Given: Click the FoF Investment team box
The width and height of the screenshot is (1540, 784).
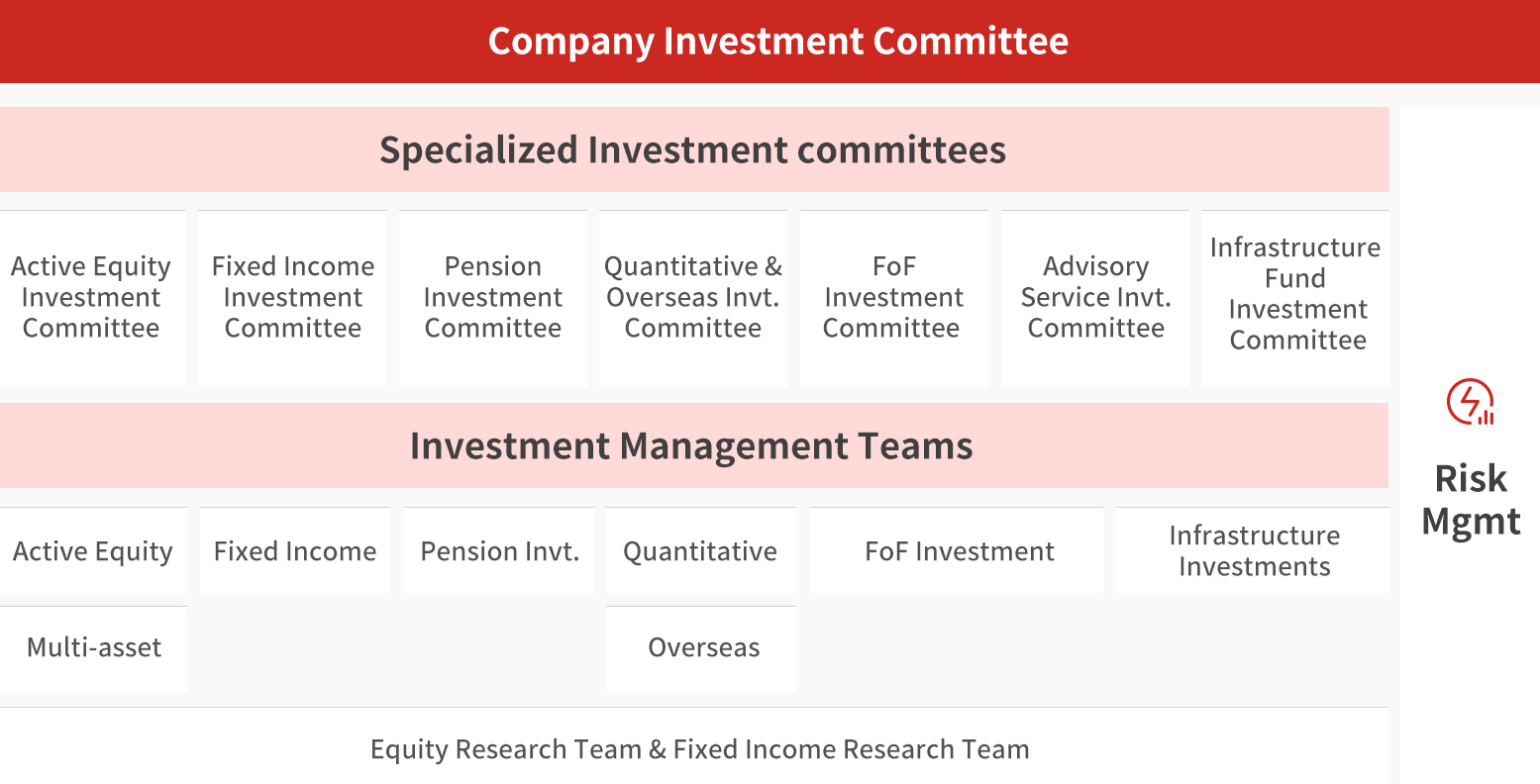Looking at the screenshot, I should point(959,551).
